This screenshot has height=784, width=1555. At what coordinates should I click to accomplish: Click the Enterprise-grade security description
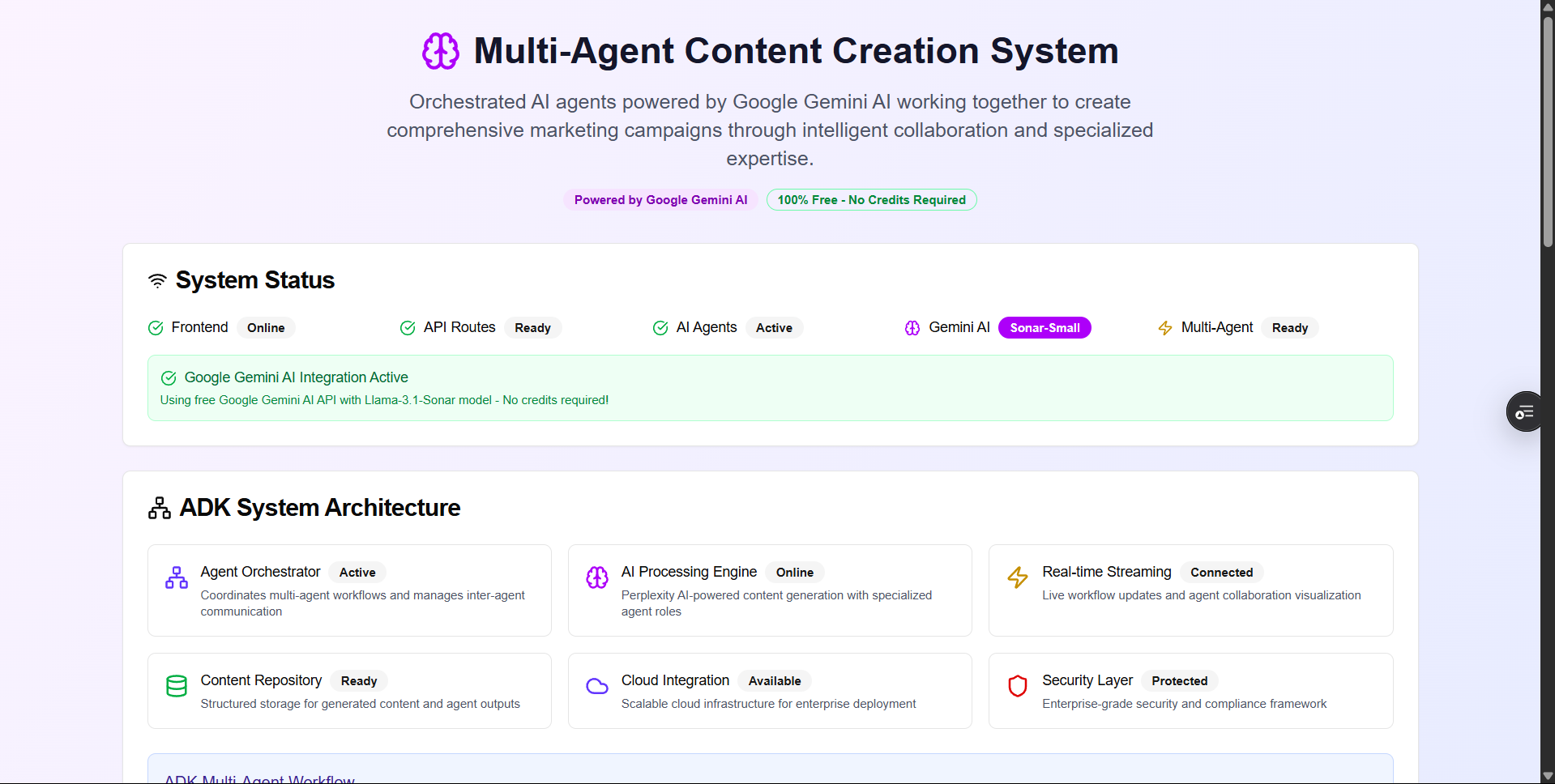[x=1185, y=704]
